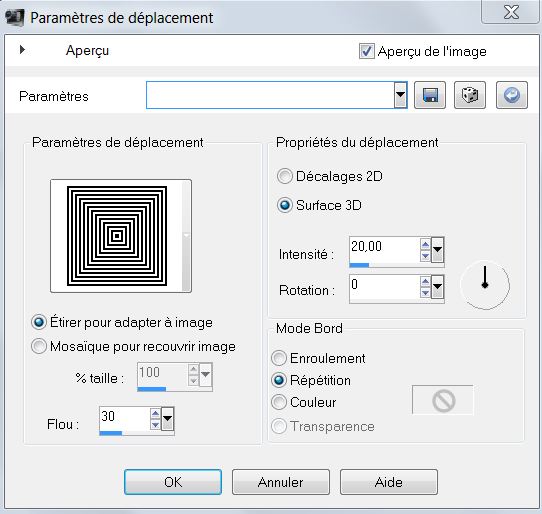Expand the Aperçu preview triangle
The height and width of the screenshot is (514, 542).
22,50
